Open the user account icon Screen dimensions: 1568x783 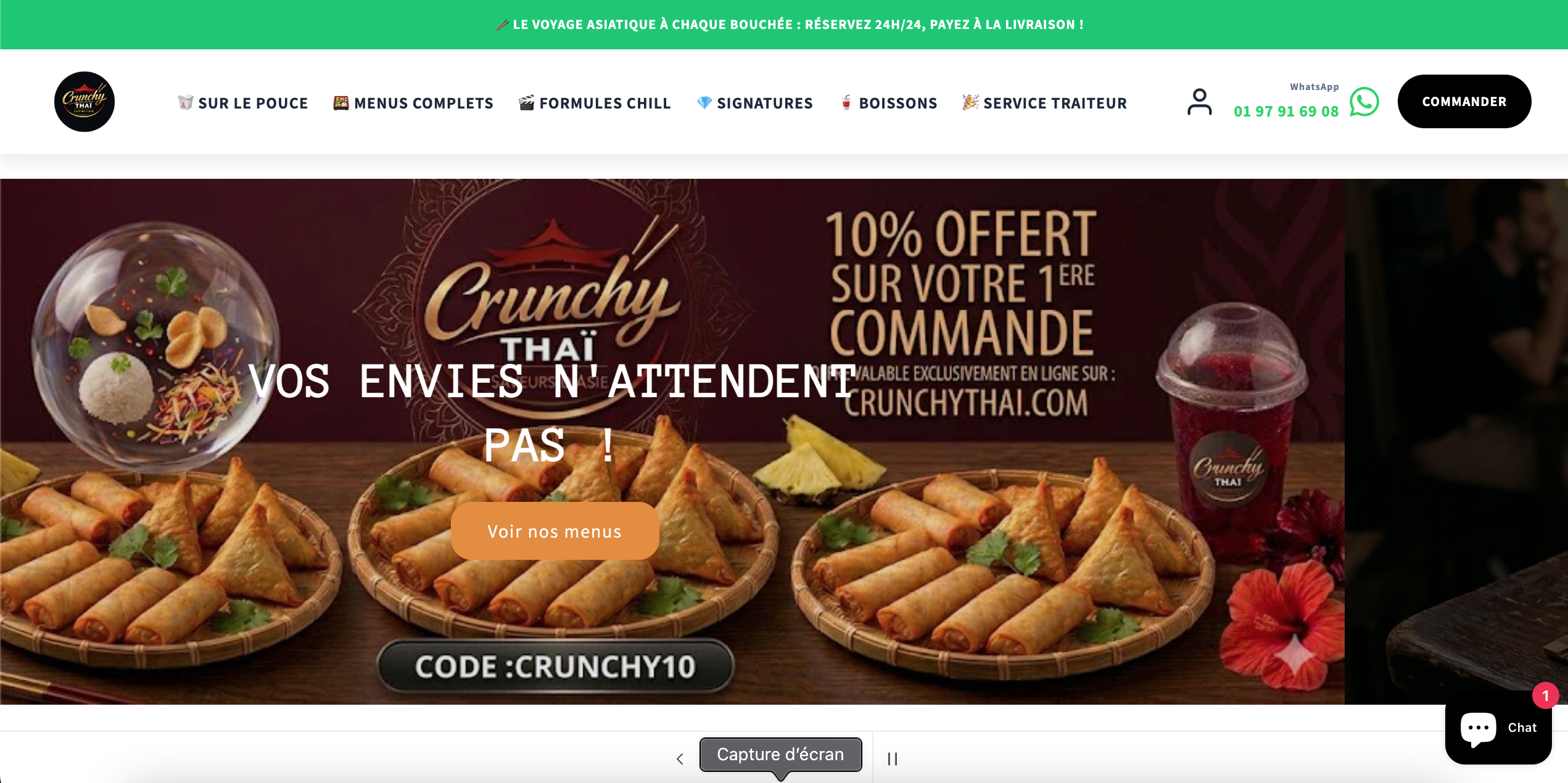[1199, 102]
